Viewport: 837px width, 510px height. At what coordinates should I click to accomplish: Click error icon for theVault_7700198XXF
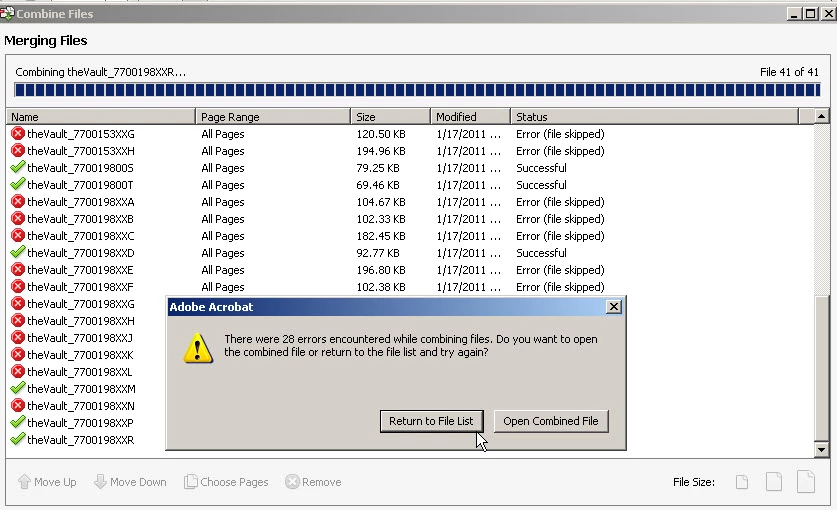(x=18, y=286)
